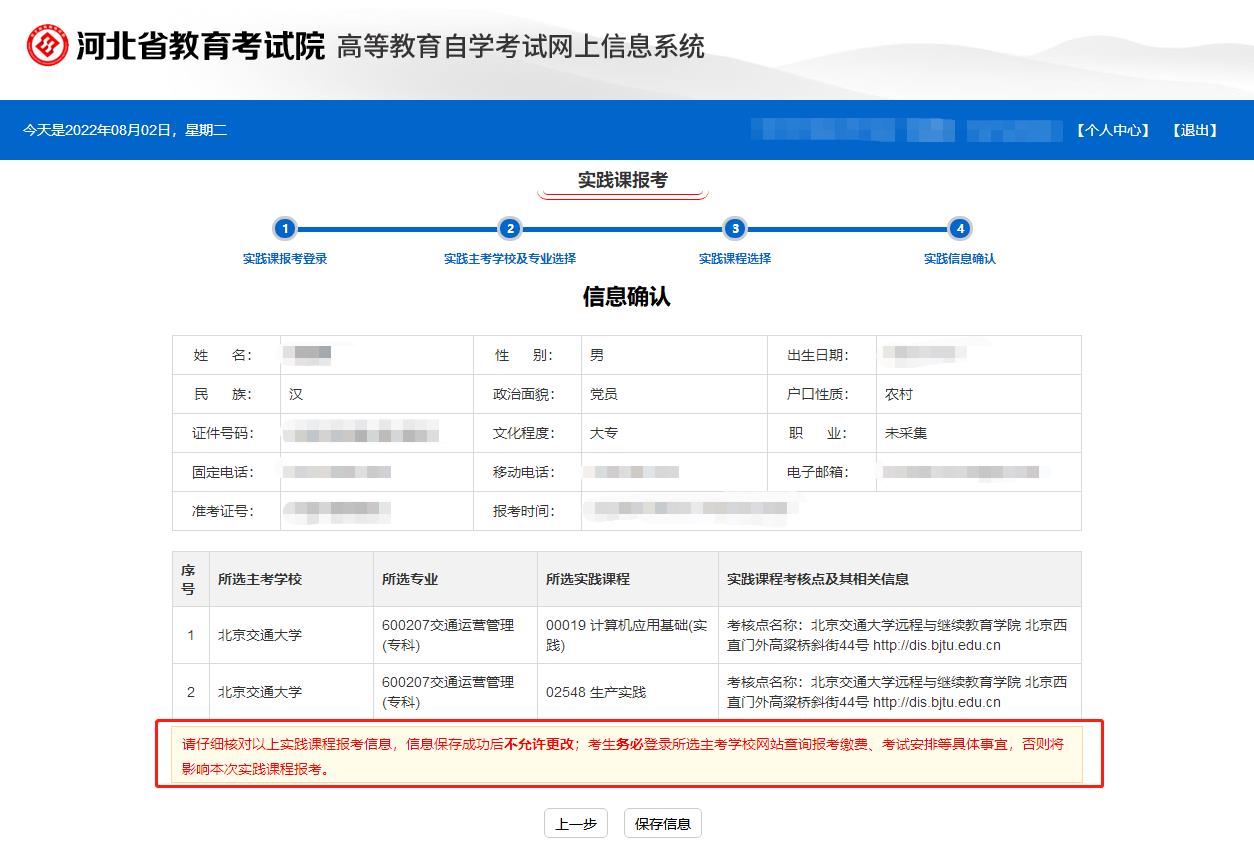Click the 文化程度 value 大专
The height and width of the screenshot is (858, 1254).
[x=604, y=433]
